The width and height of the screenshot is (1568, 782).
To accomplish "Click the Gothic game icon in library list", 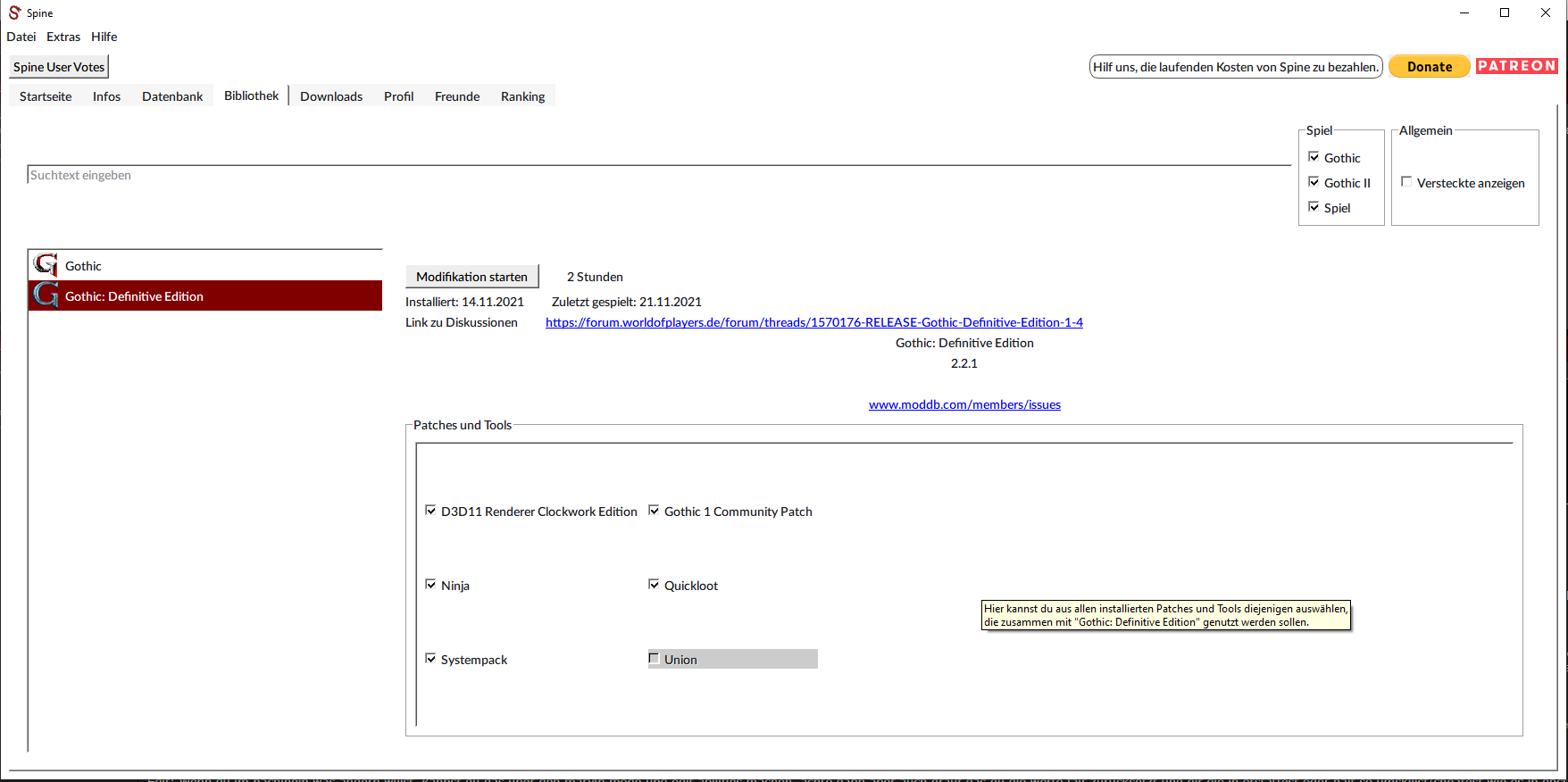I will (x=46, y=265).
